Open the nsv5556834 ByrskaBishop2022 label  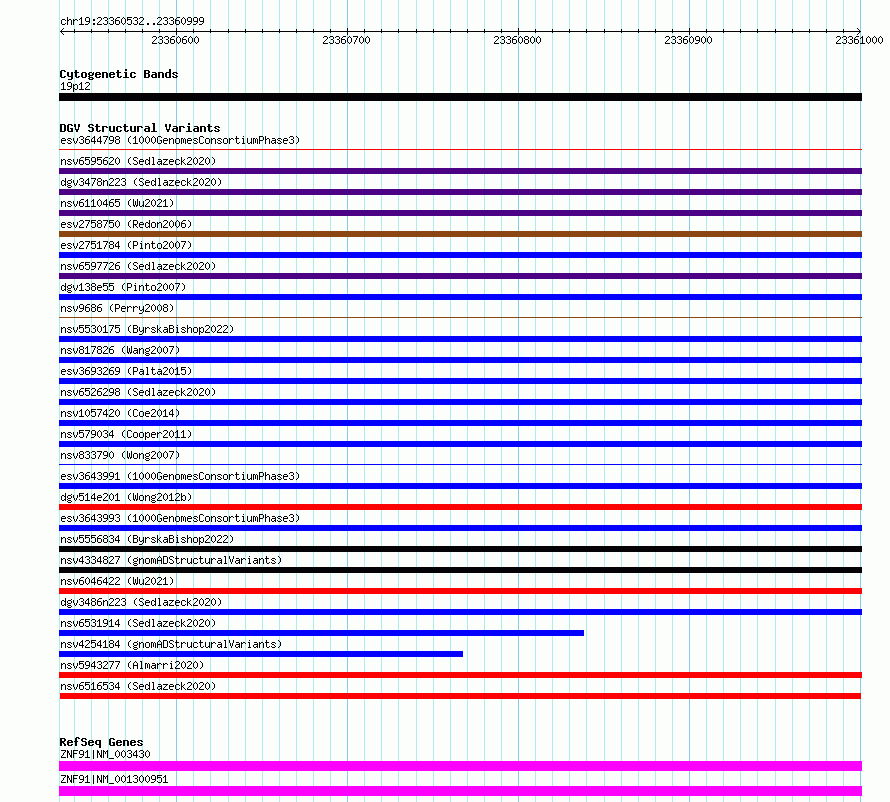point(147,539)
